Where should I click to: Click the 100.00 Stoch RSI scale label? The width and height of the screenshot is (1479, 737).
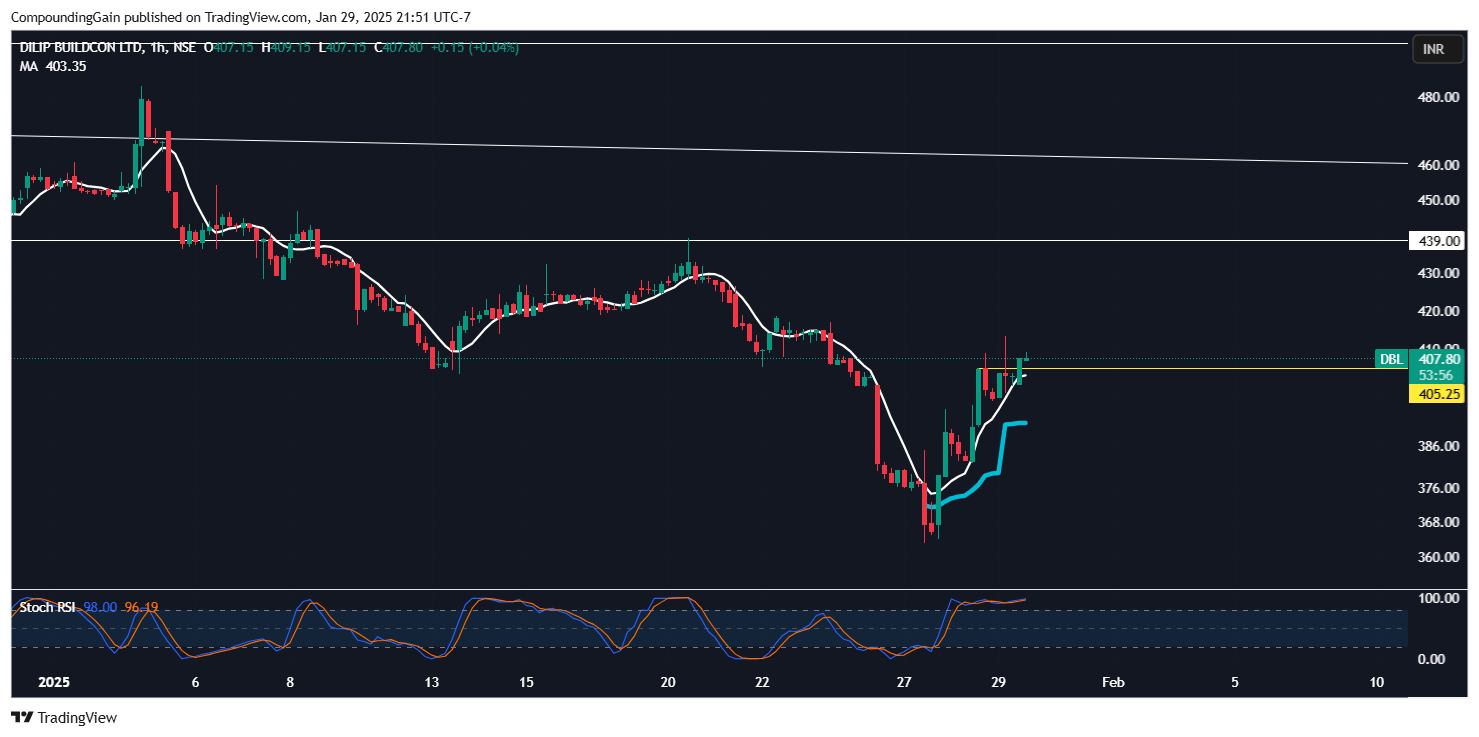point(1439,598)
